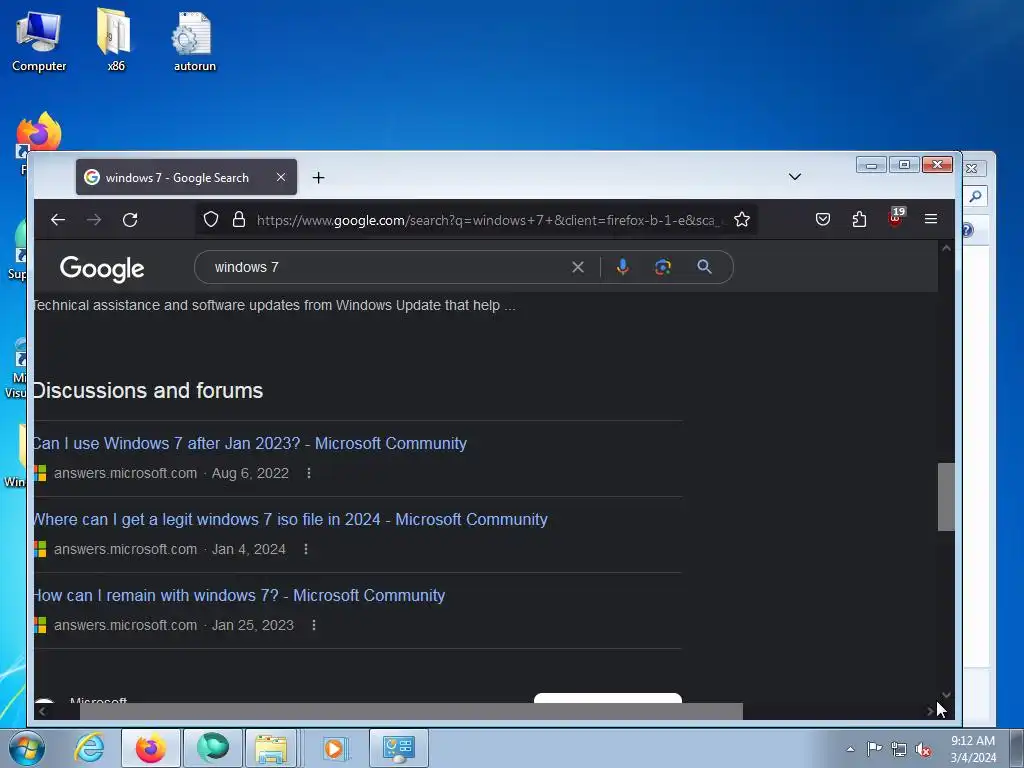Screen dimensions: 1024x768
Task: Start voice search with the microphone icon
Action: tap(623, 266)
